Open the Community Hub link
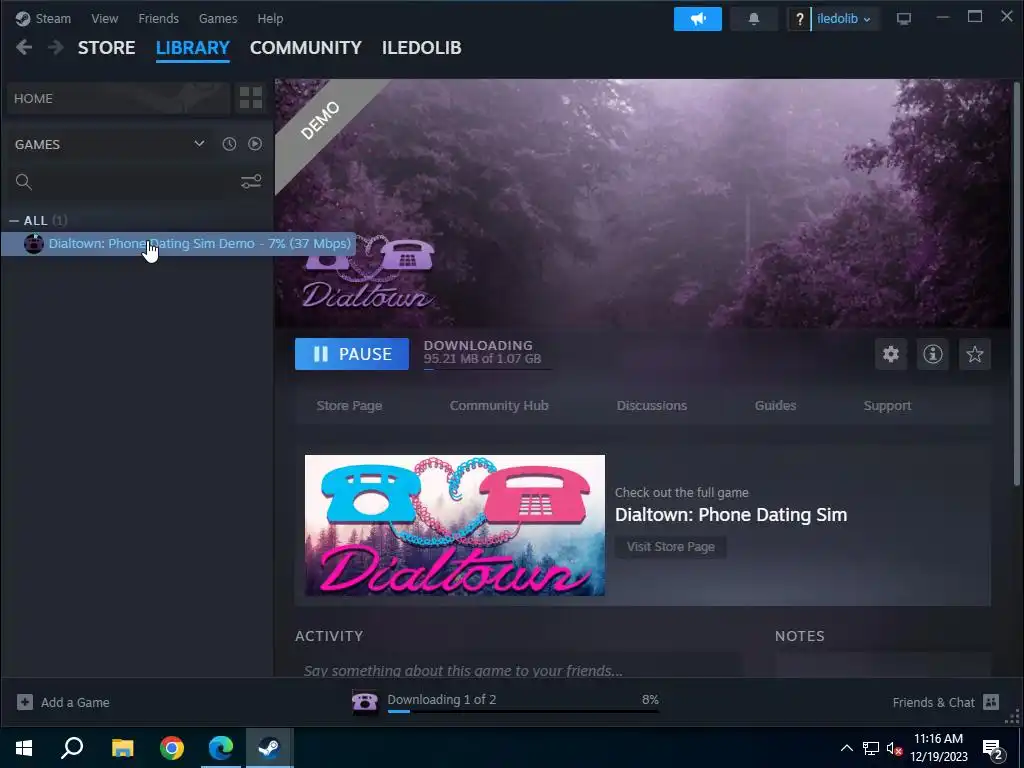1024x768 pixels. point(499,406)
